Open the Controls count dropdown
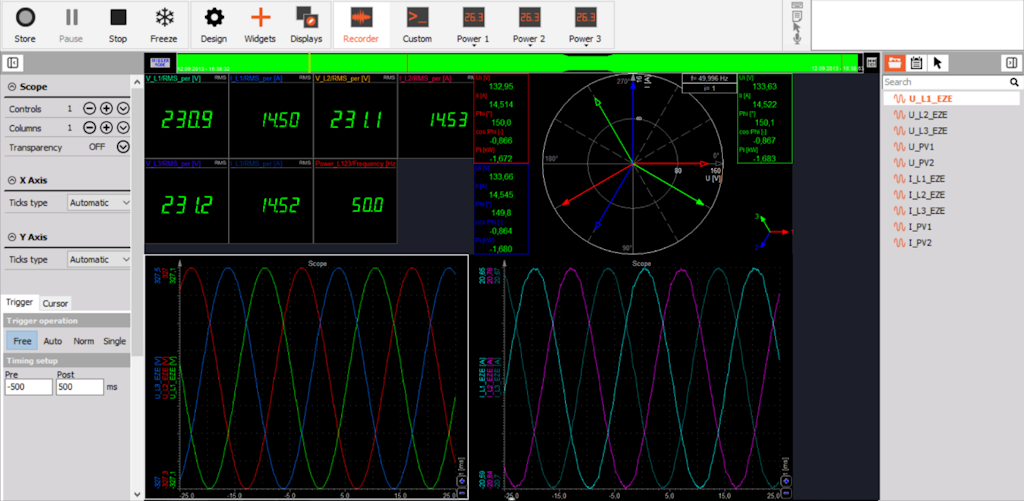Screen dimensions: 1024x501 coord(123,109)
